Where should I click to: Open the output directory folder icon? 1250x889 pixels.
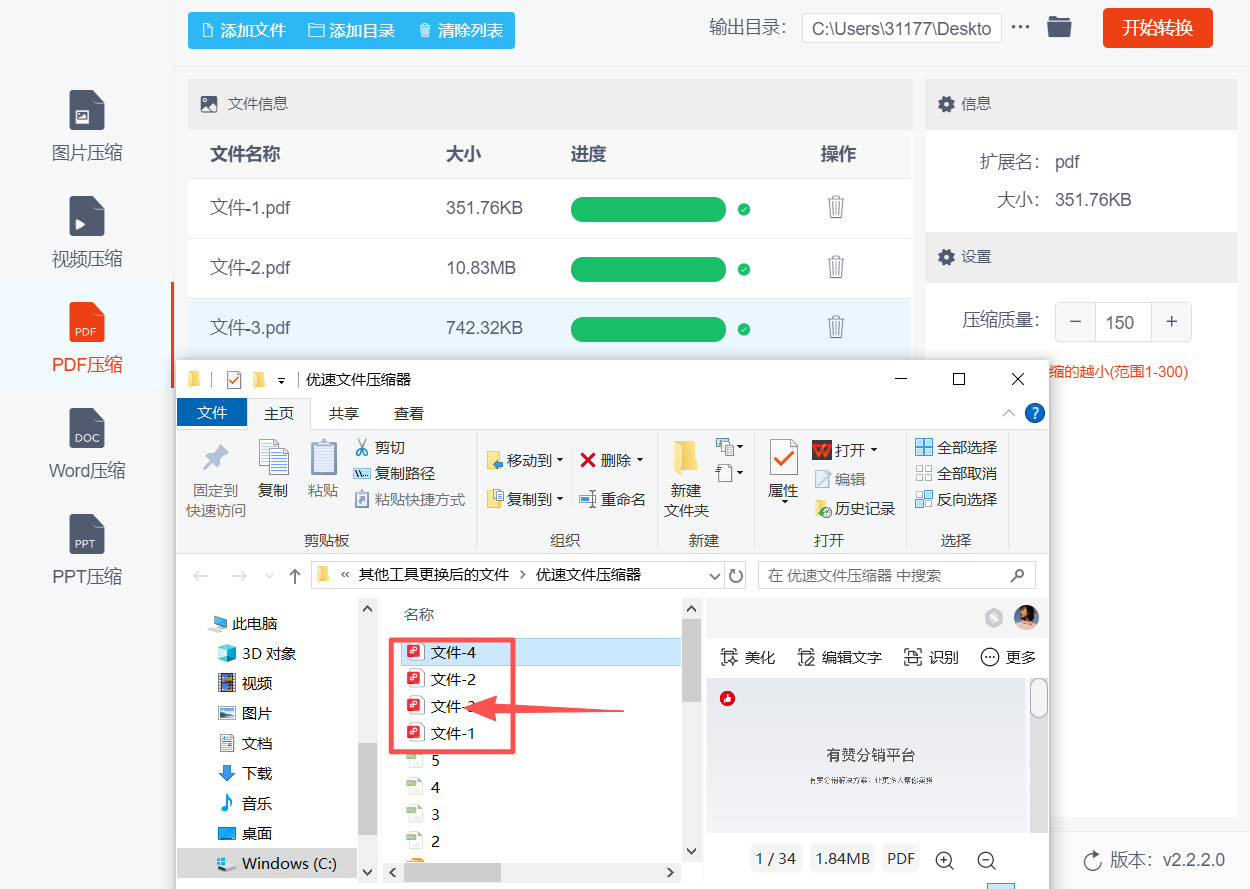(x=1059, y=28)
